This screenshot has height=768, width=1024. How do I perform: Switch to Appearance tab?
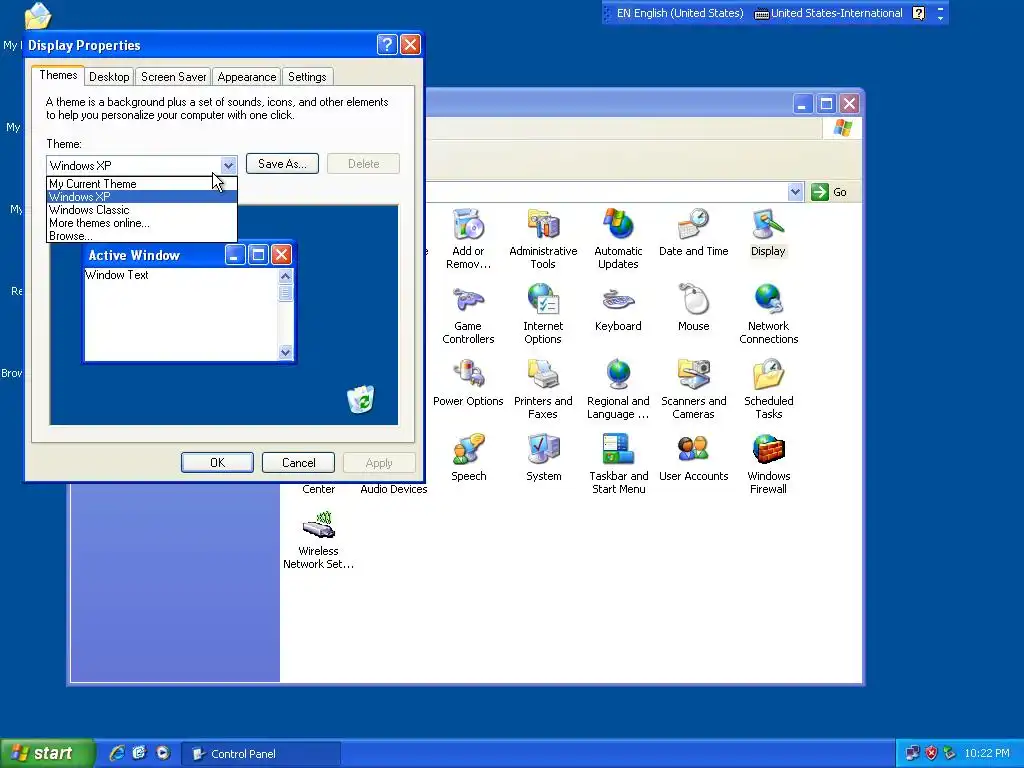coord(247,76)
